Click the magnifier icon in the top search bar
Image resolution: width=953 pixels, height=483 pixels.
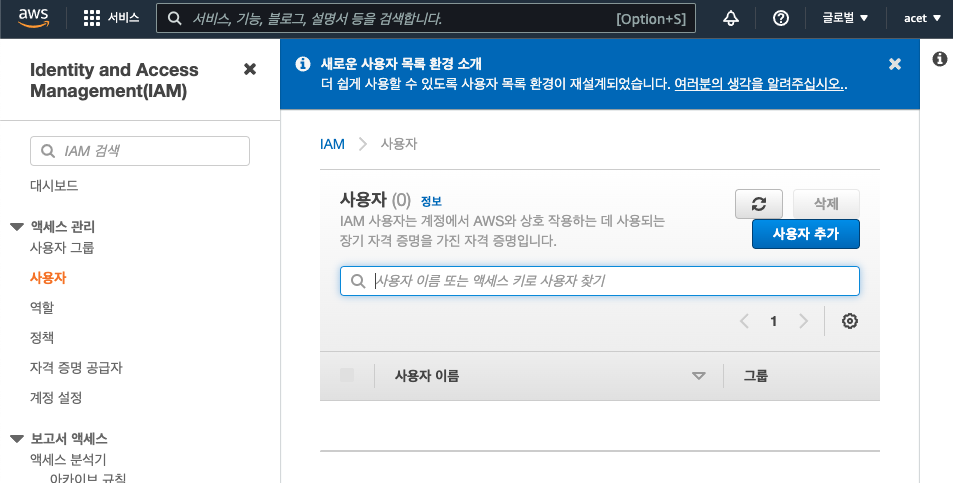(174, 19)
